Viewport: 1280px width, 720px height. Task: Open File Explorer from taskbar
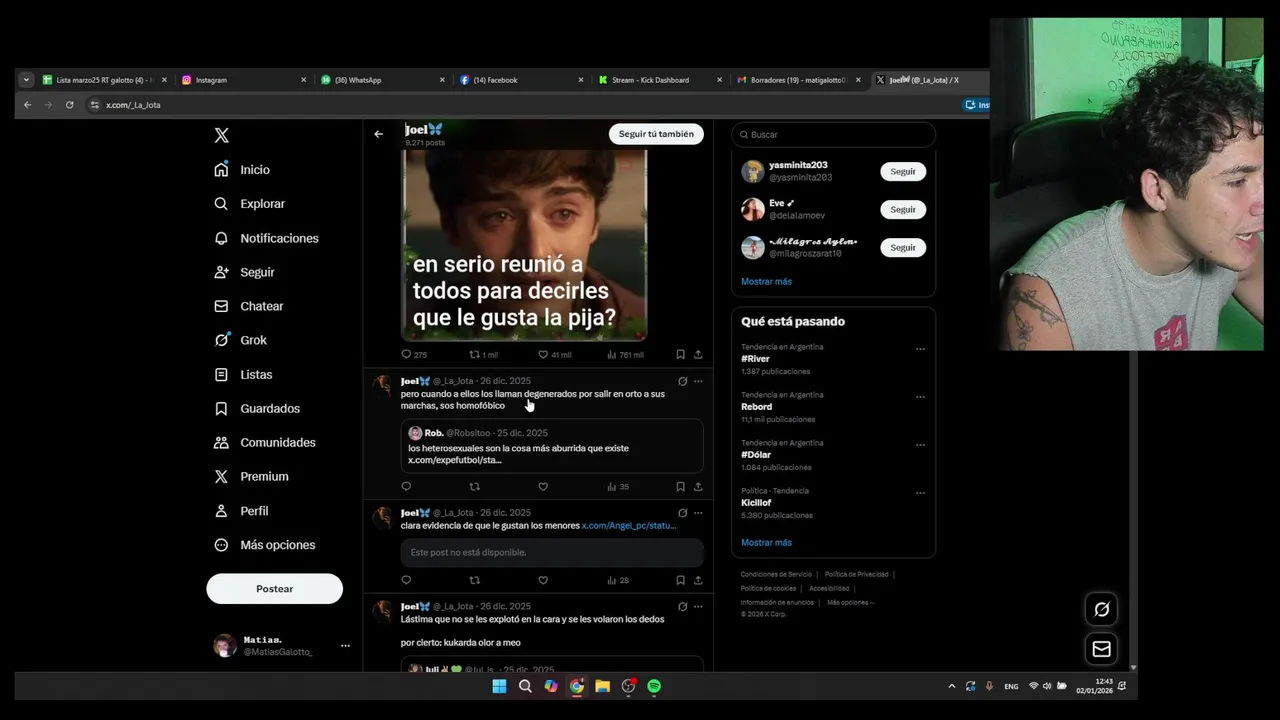602,686
